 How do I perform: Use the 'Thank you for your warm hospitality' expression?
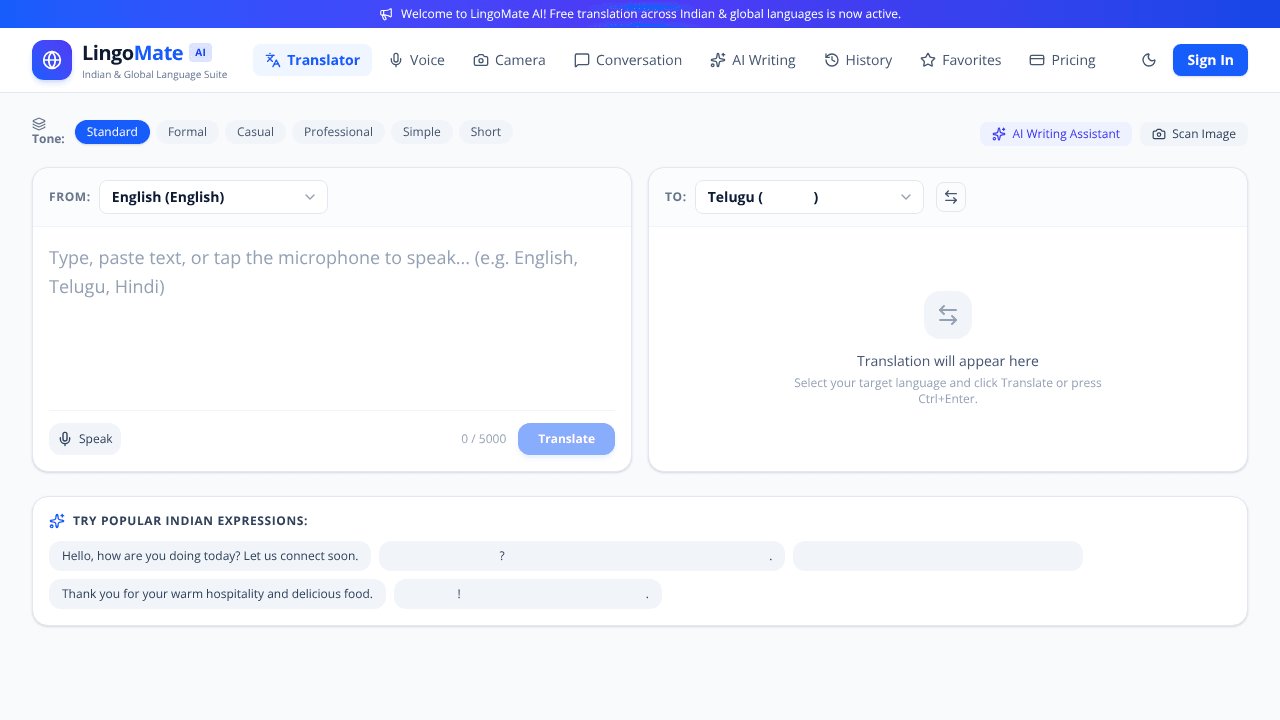point(217,594)
